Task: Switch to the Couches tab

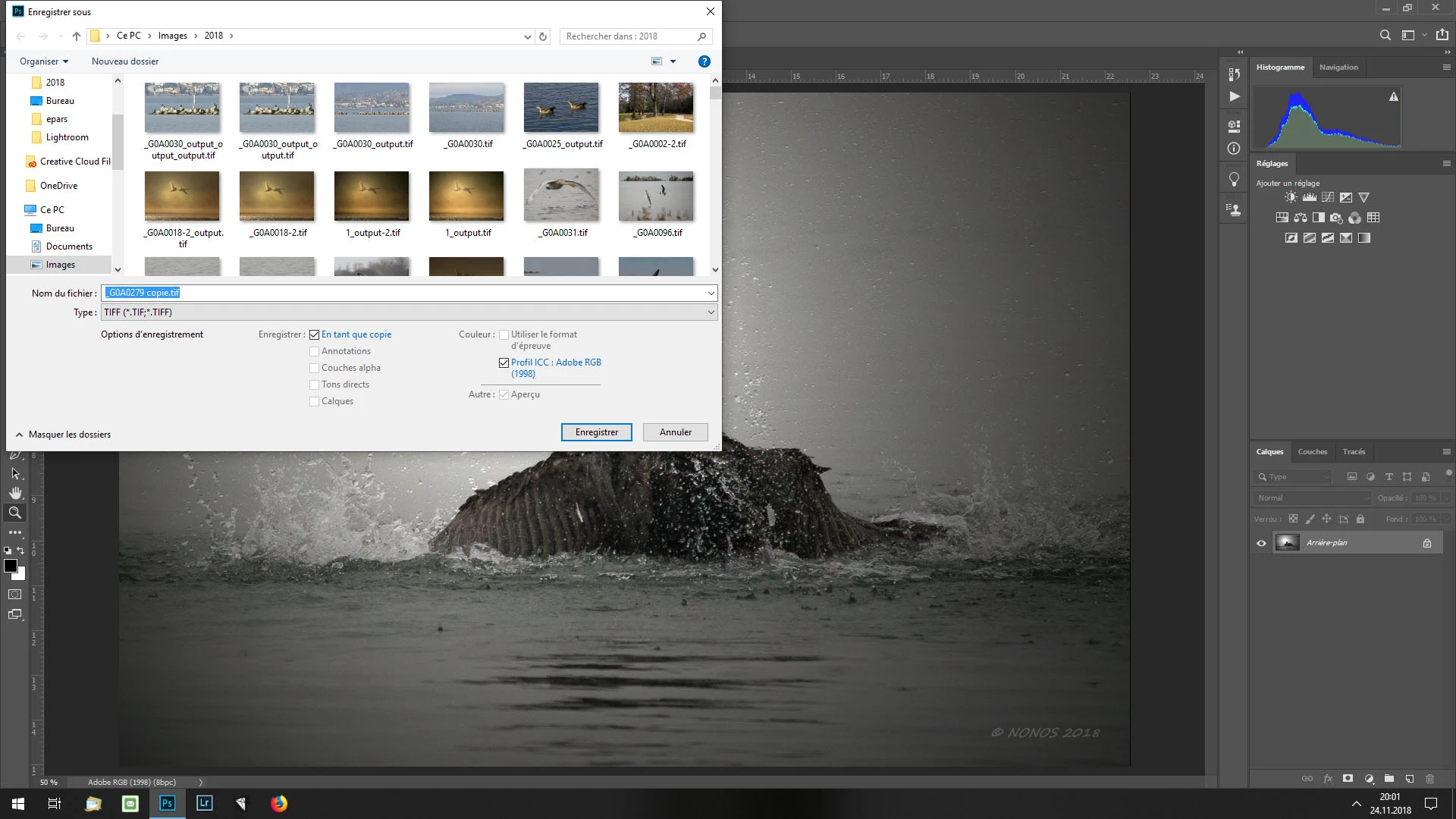Action: [1312, 452]
